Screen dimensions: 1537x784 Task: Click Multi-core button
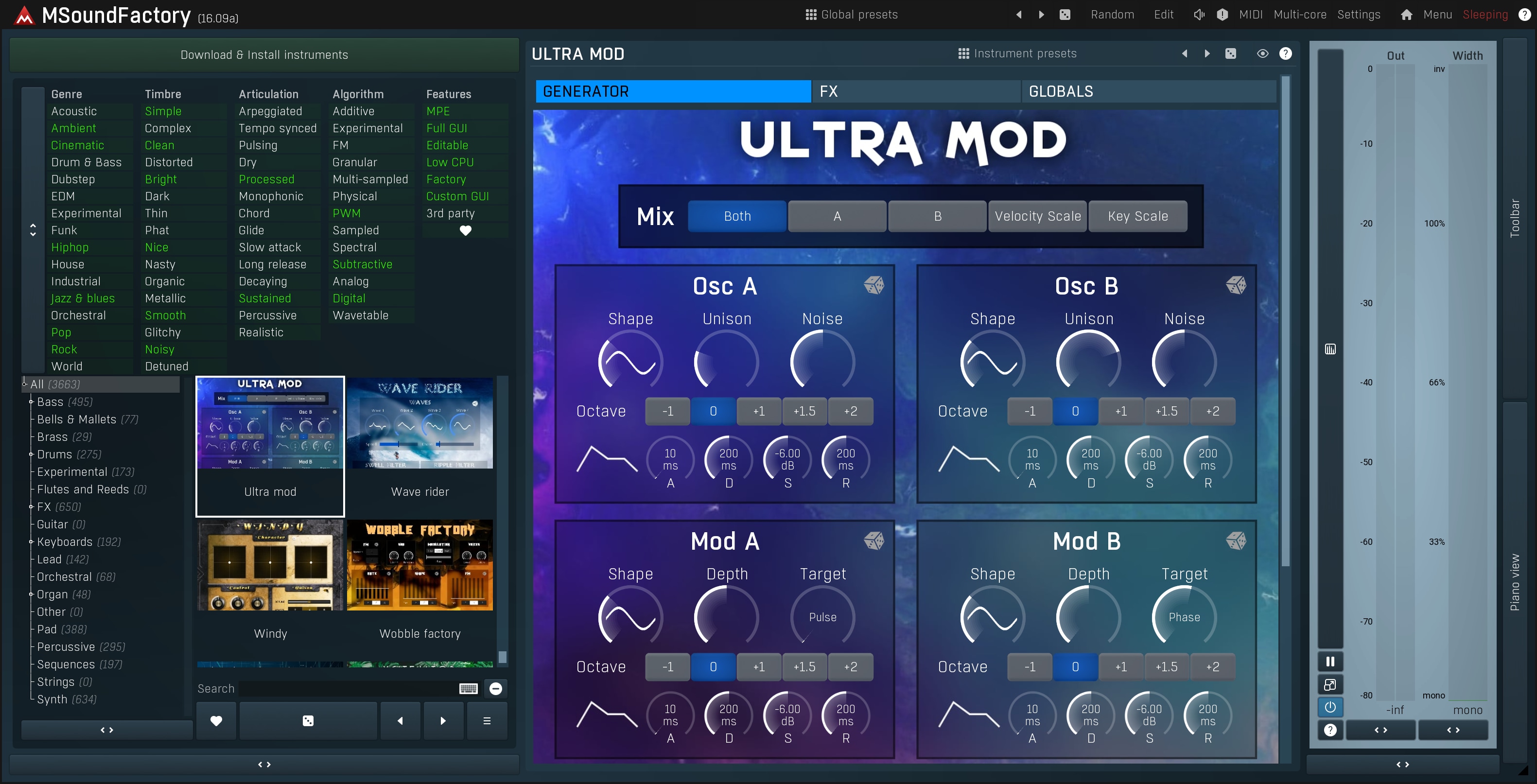(1300, 14)
